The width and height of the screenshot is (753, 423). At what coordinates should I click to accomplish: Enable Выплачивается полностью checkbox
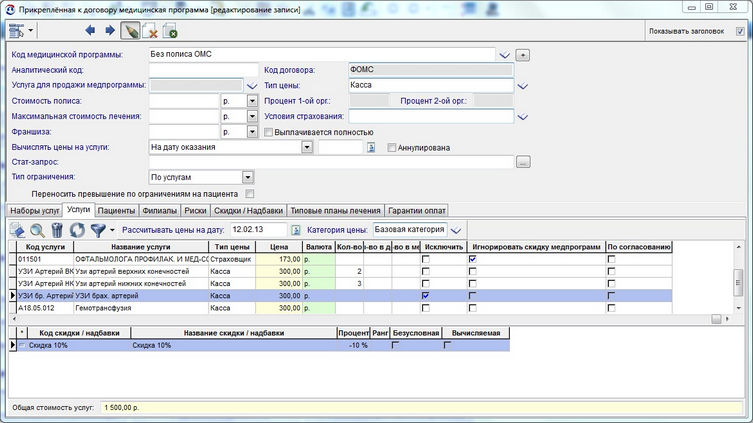[268, 132]
